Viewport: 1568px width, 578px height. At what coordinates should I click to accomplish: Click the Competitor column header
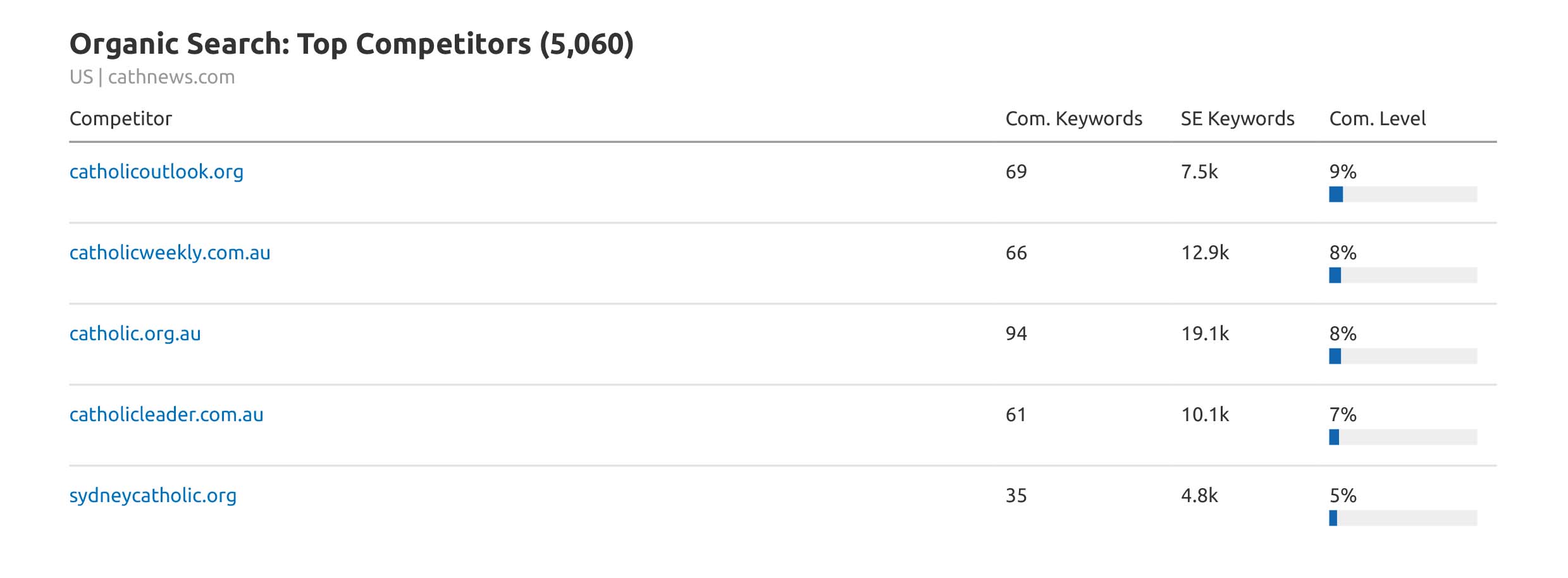pyautogui.click(x=120, y=119)
